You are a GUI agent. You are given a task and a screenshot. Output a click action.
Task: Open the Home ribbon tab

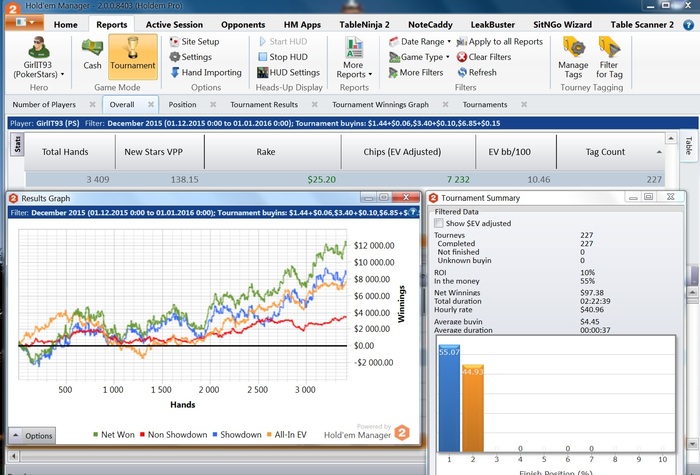pos(66,25)
